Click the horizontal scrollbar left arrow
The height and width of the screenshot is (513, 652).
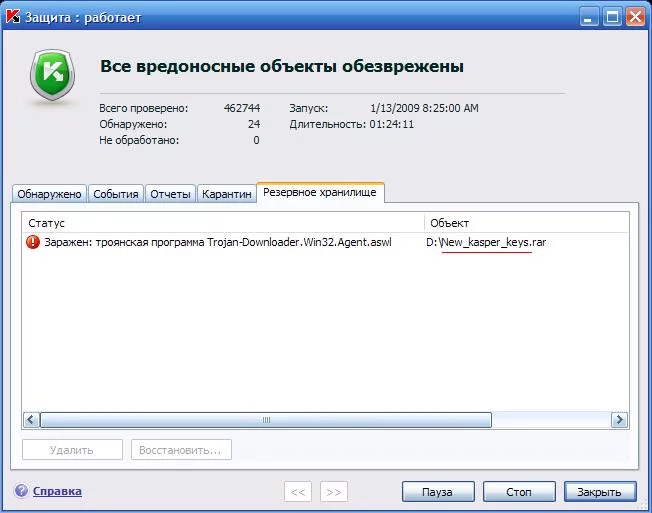click(x=31, y=419)
